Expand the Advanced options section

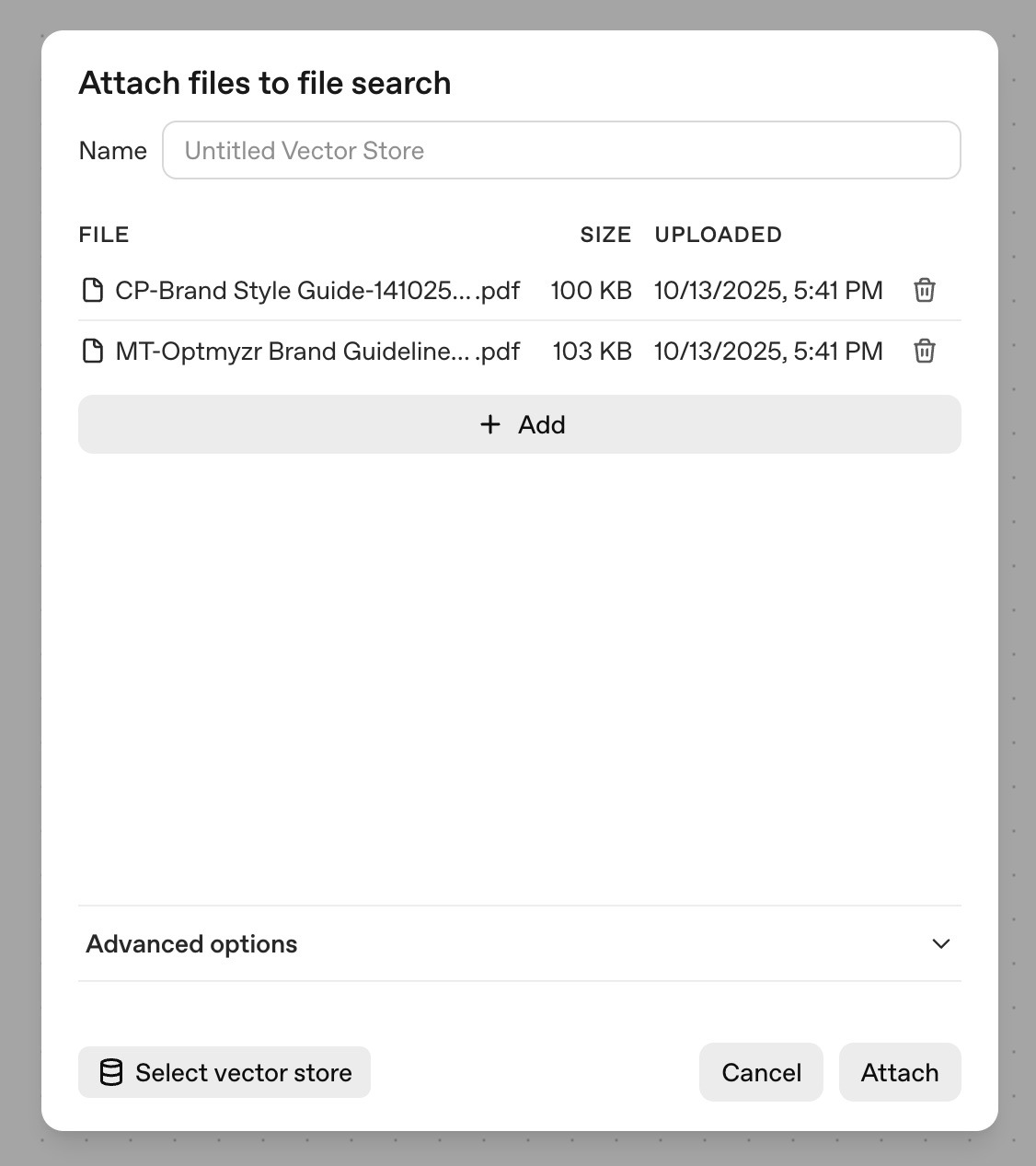tap(191, 943)
